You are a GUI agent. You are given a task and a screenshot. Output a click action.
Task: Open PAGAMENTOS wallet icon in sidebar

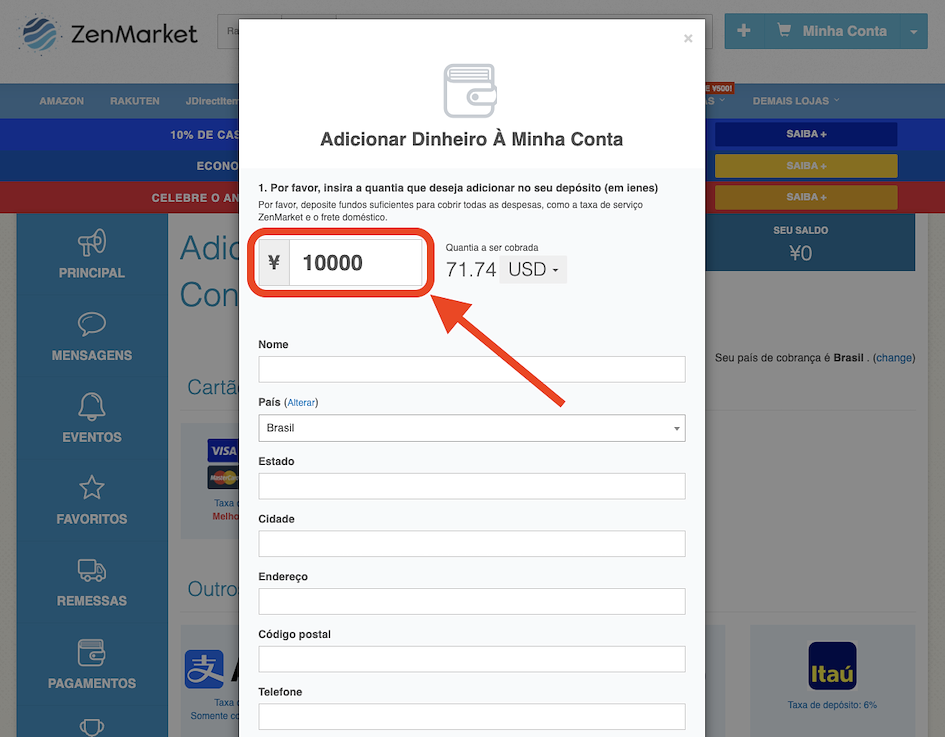click(92, 653)
